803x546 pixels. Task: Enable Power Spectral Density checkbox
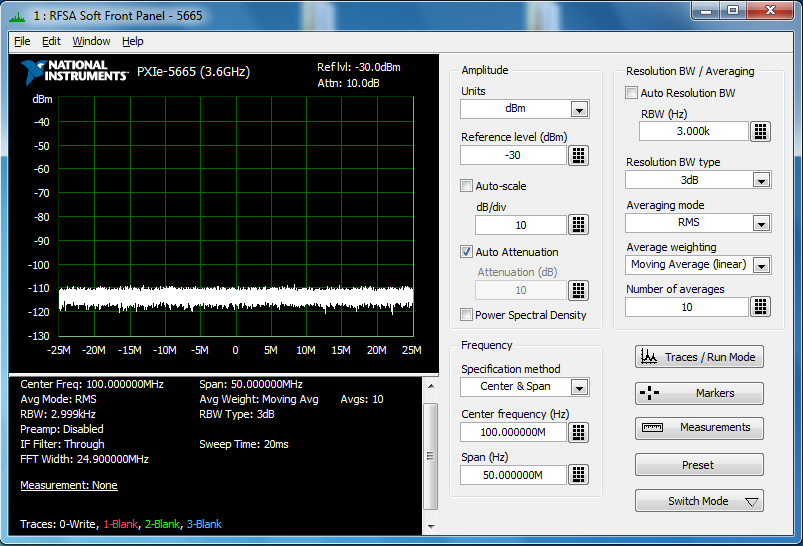click(466, 315)
